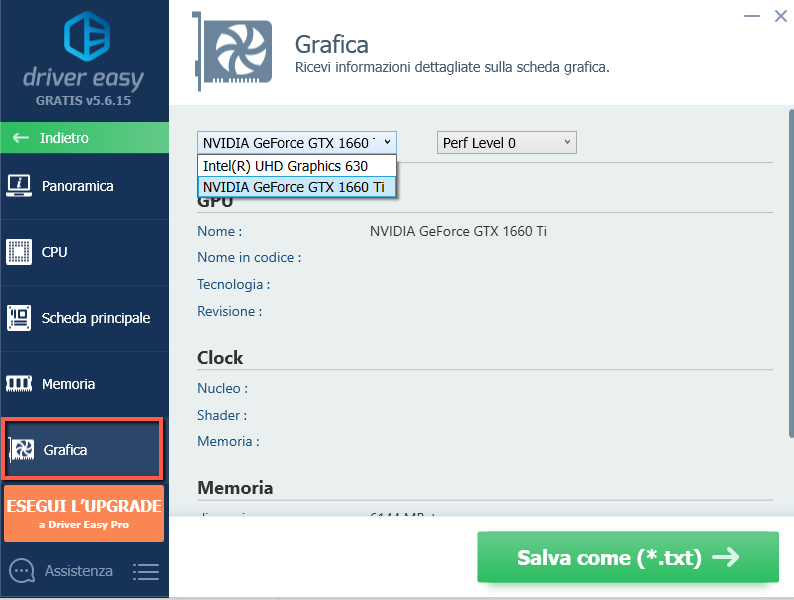
Task: Click the Nucleo clock label
Action: pyautogui.click(x=222, y=388)
